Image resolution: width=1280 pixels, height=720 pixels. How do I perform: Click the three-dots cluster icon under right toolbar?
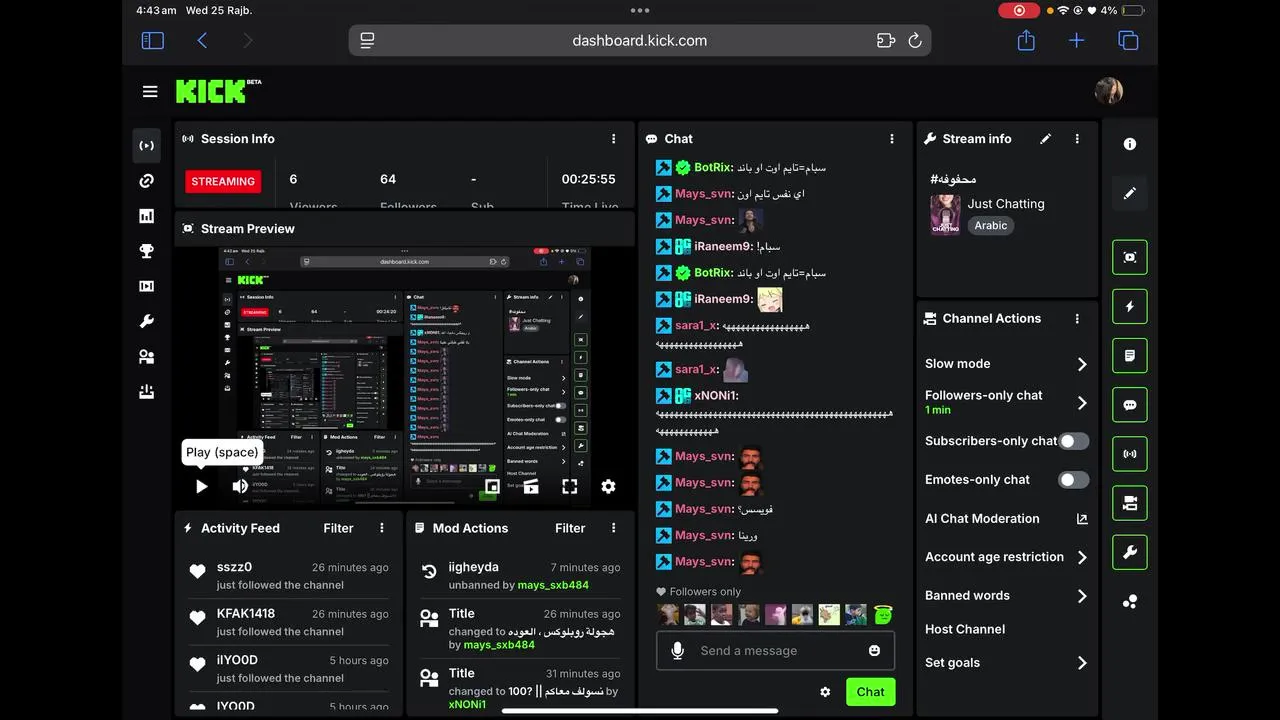coord(1130,602)
